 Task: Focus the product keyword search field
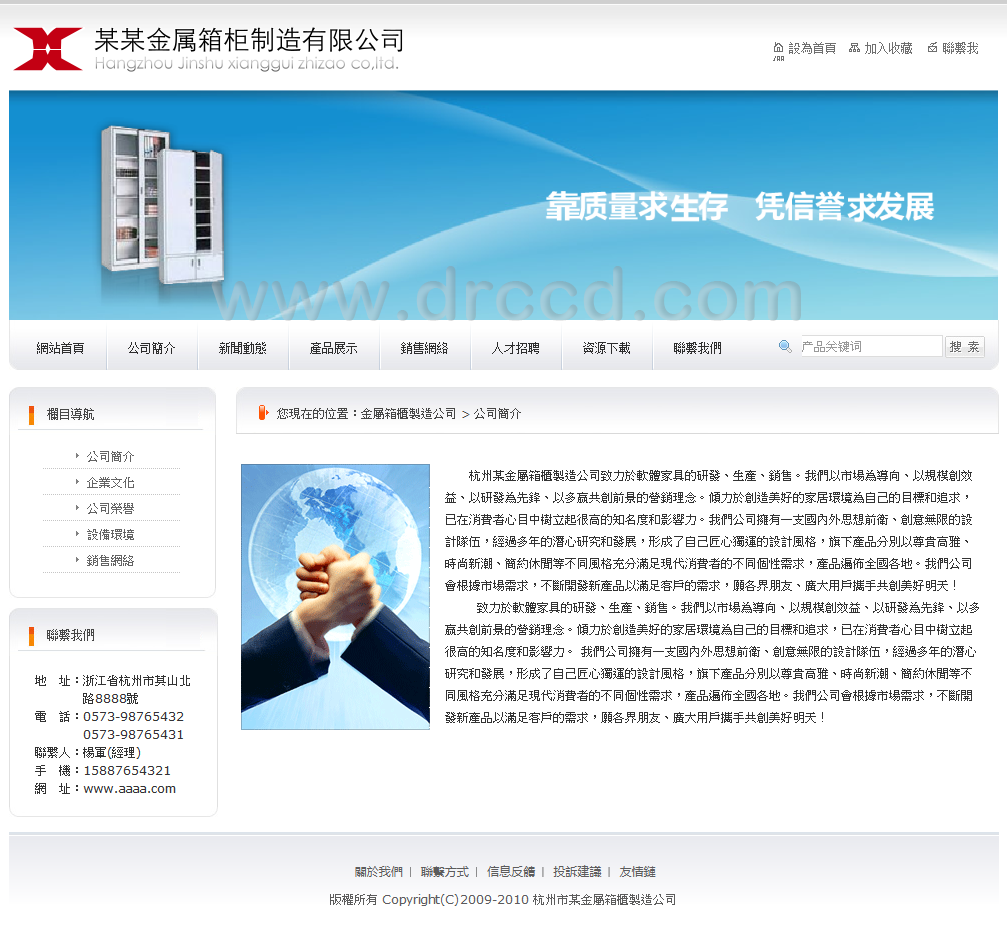coord(871,347)
